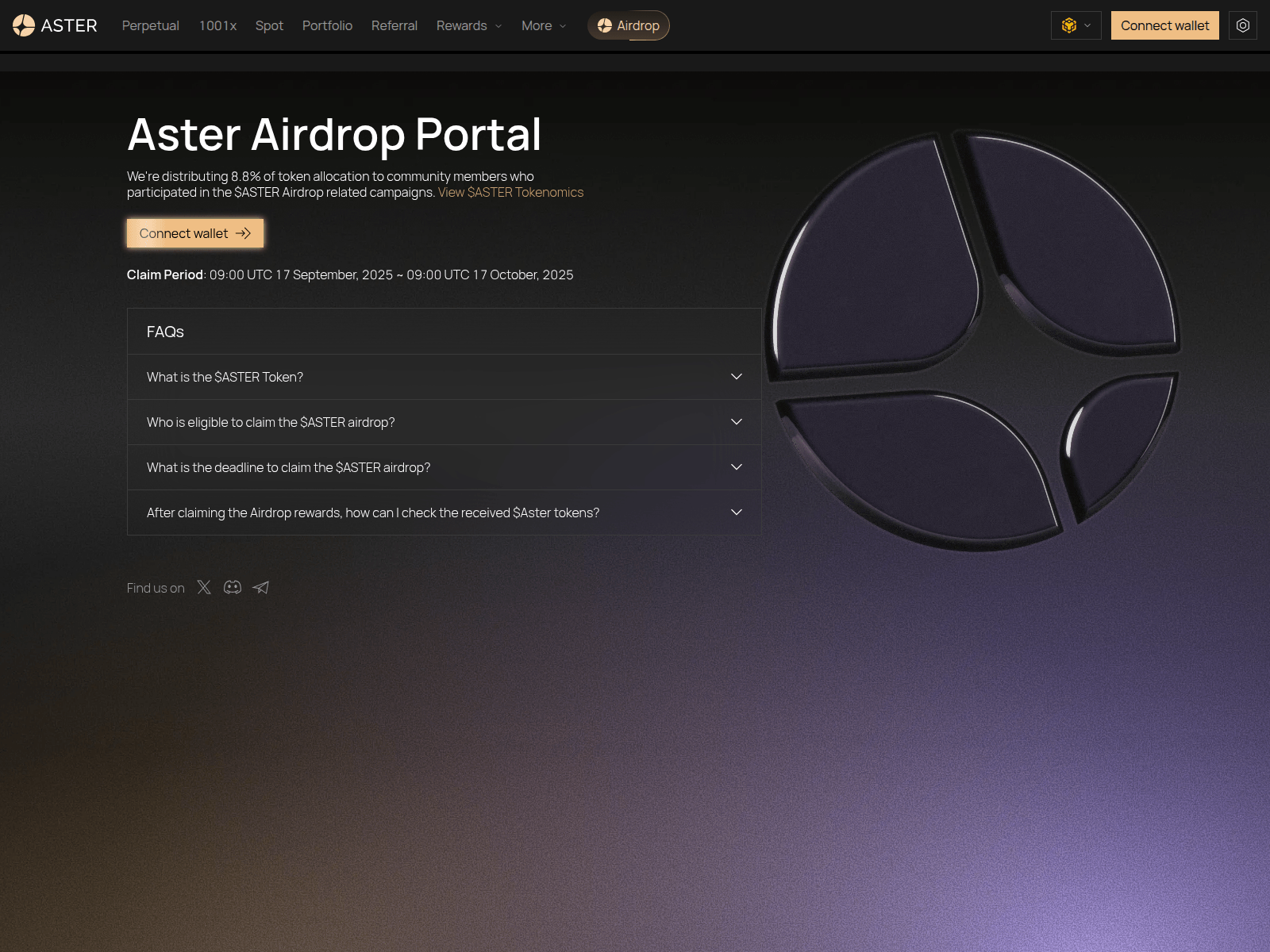This screenshot has width=1270, height=952.
Task: Switch to the Perpetual tab
Action: [150, 25]
